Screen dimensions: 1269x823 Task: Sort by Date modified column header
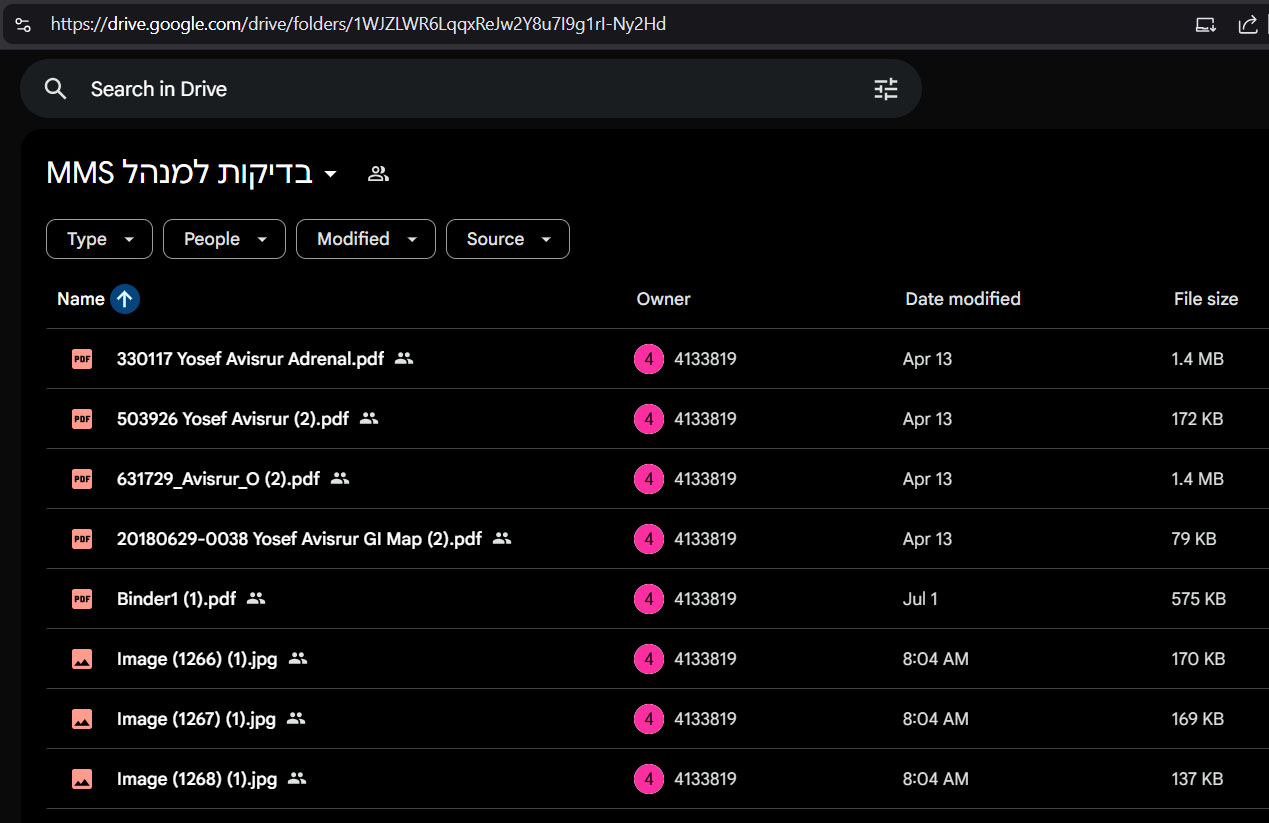tap(962, 299)
